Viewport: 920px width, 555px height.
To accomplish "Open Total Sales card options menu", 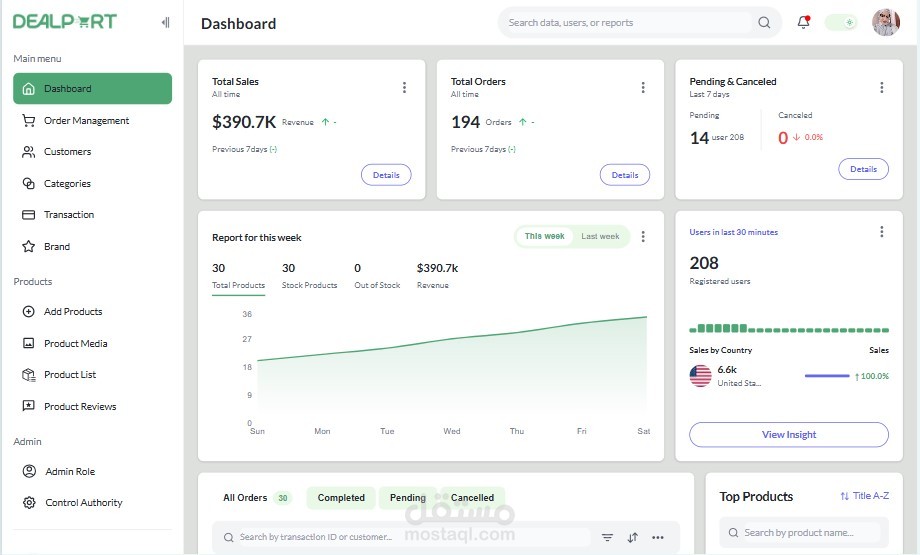I will pyautogui.click(x=404, y=87).
